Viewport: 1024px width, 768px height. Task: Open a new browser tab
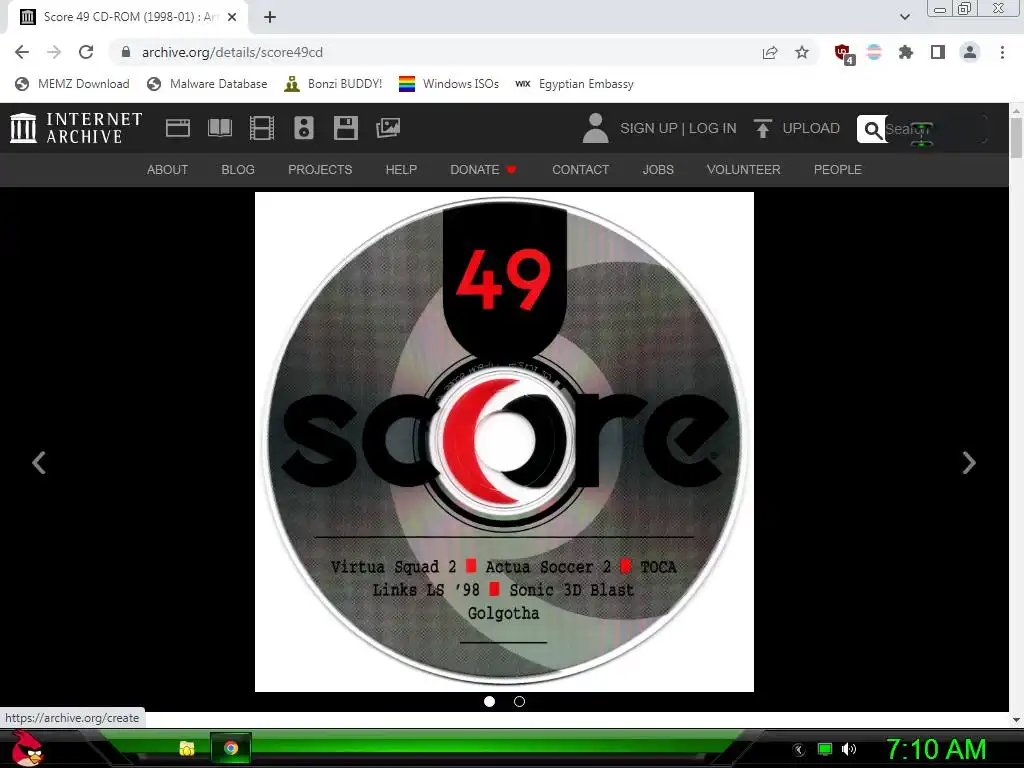click(x=270, y=17)
